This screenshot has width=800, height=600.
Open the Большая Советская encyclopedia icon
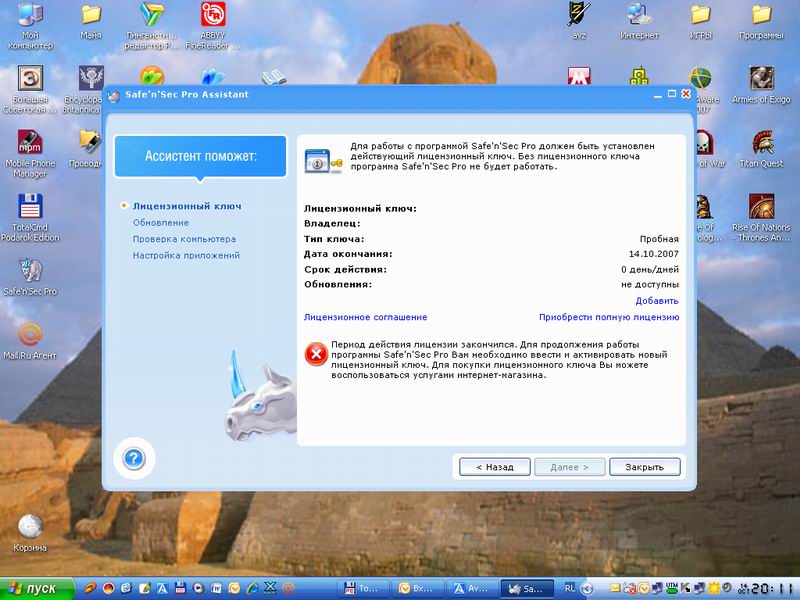coord(31,89)
